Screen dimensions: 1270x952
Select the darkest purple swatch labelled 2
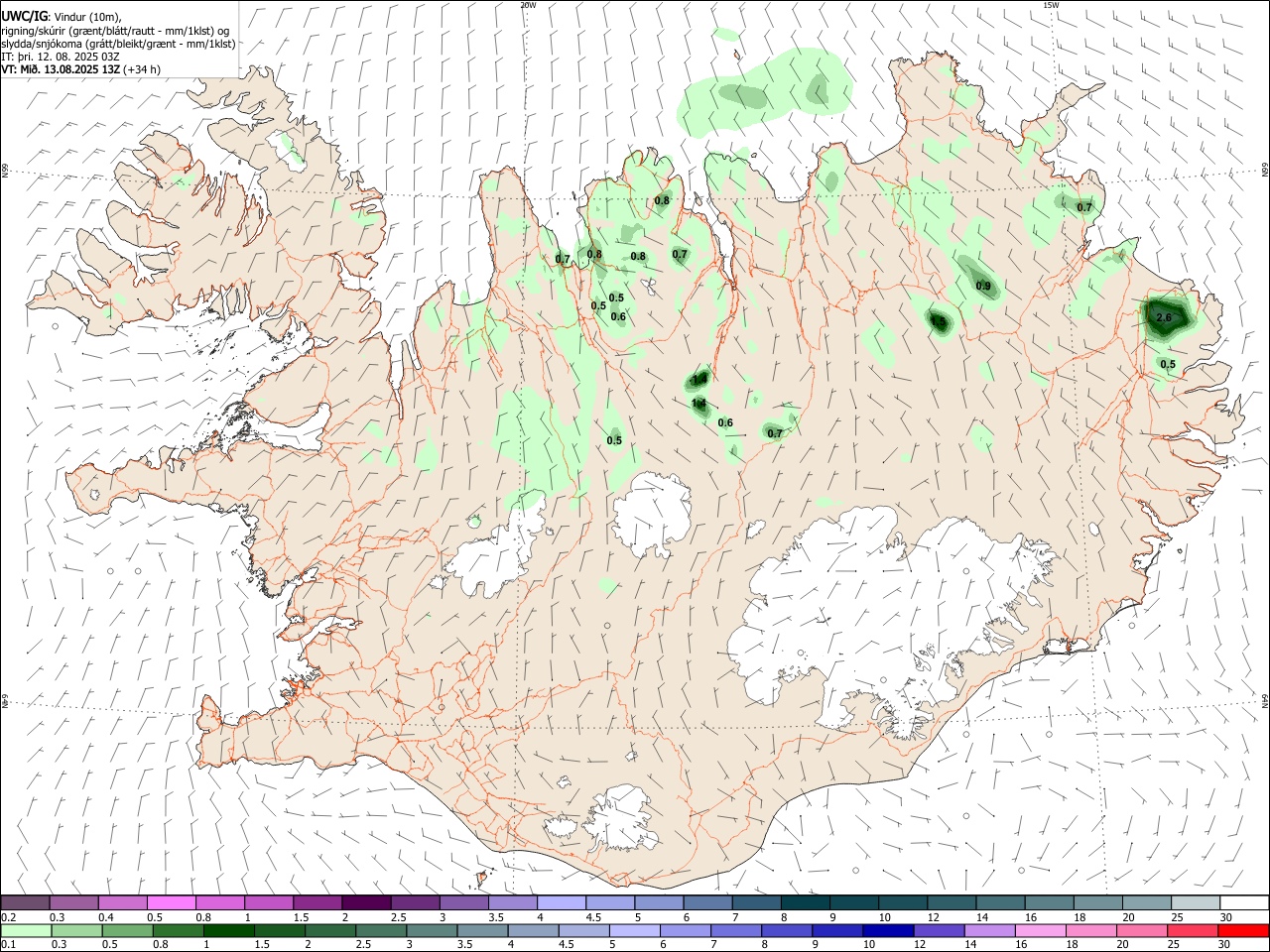366,902
